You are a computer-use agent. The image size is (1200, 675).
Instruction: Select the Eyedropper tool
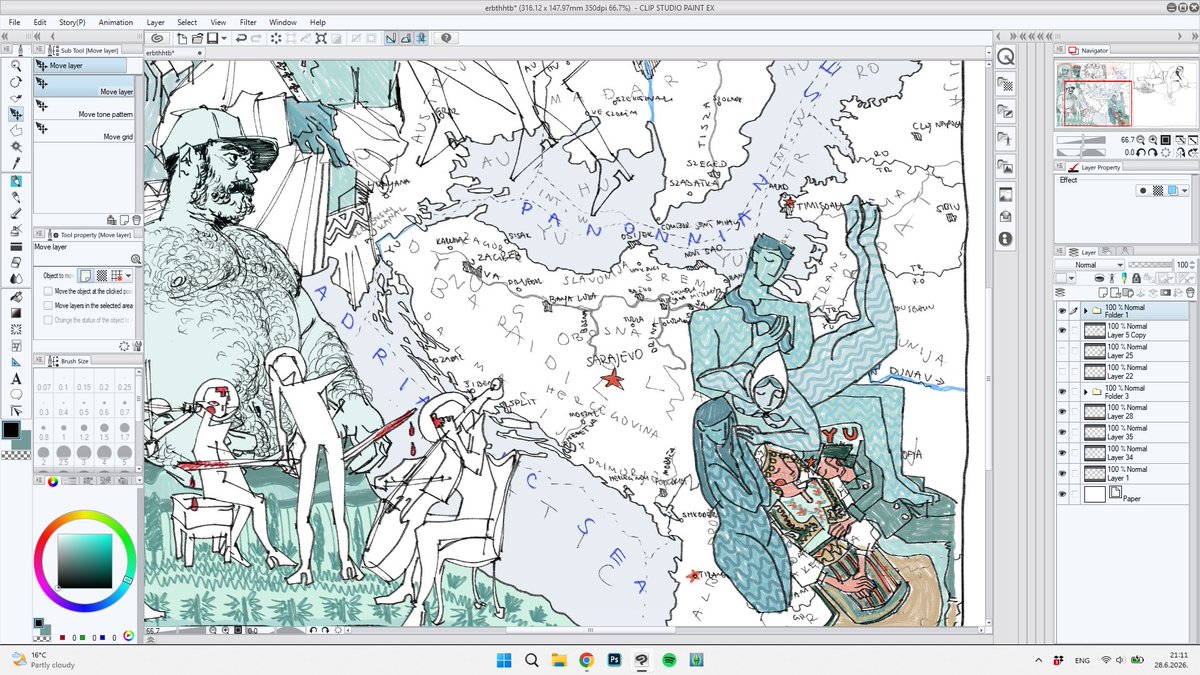pos(16,162)
